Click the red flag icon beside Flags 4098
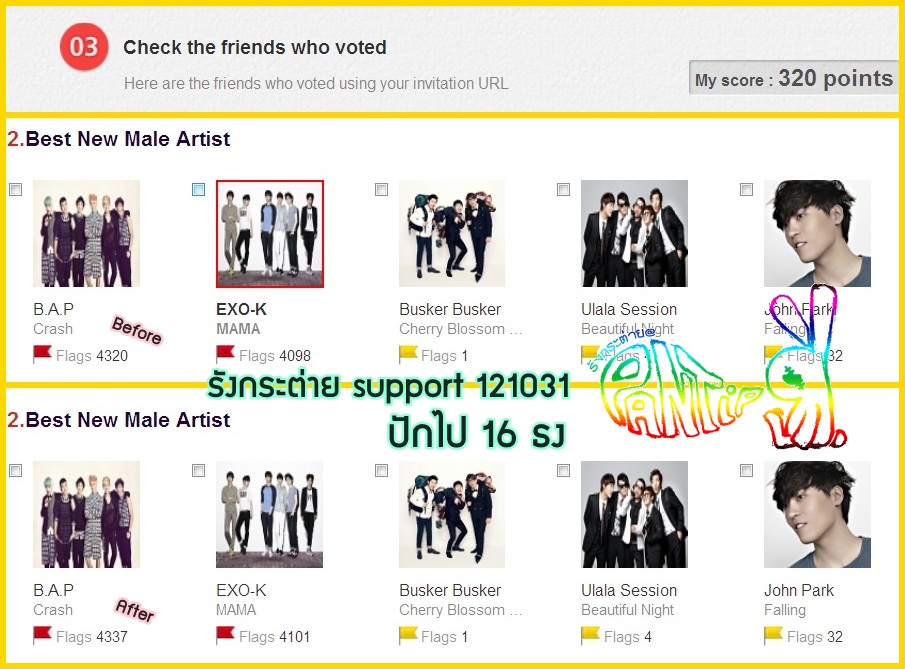This screenshot has height=669, width=905. (225, 353)
